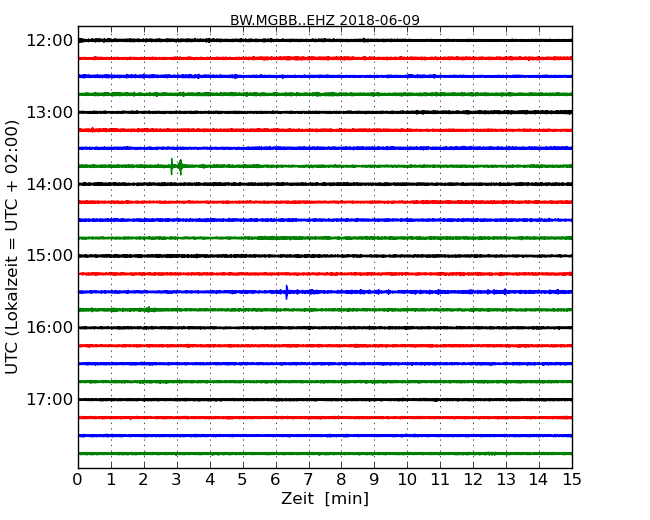
Task: Click the x-axis tick label 9
Action: click(374, 480)
